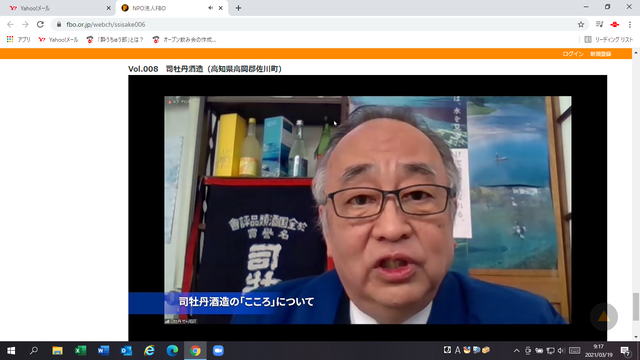Open Windows taskbar search

(x=34, y=351)
